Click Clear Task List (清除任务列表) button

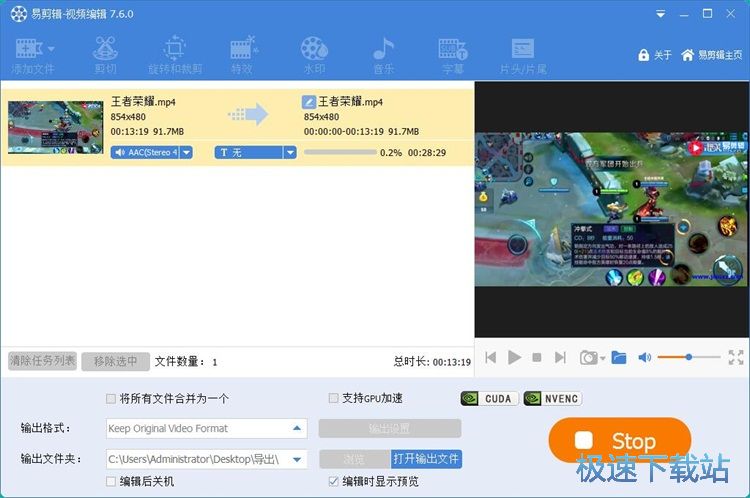pyautogui.click(x=43, y=361)
